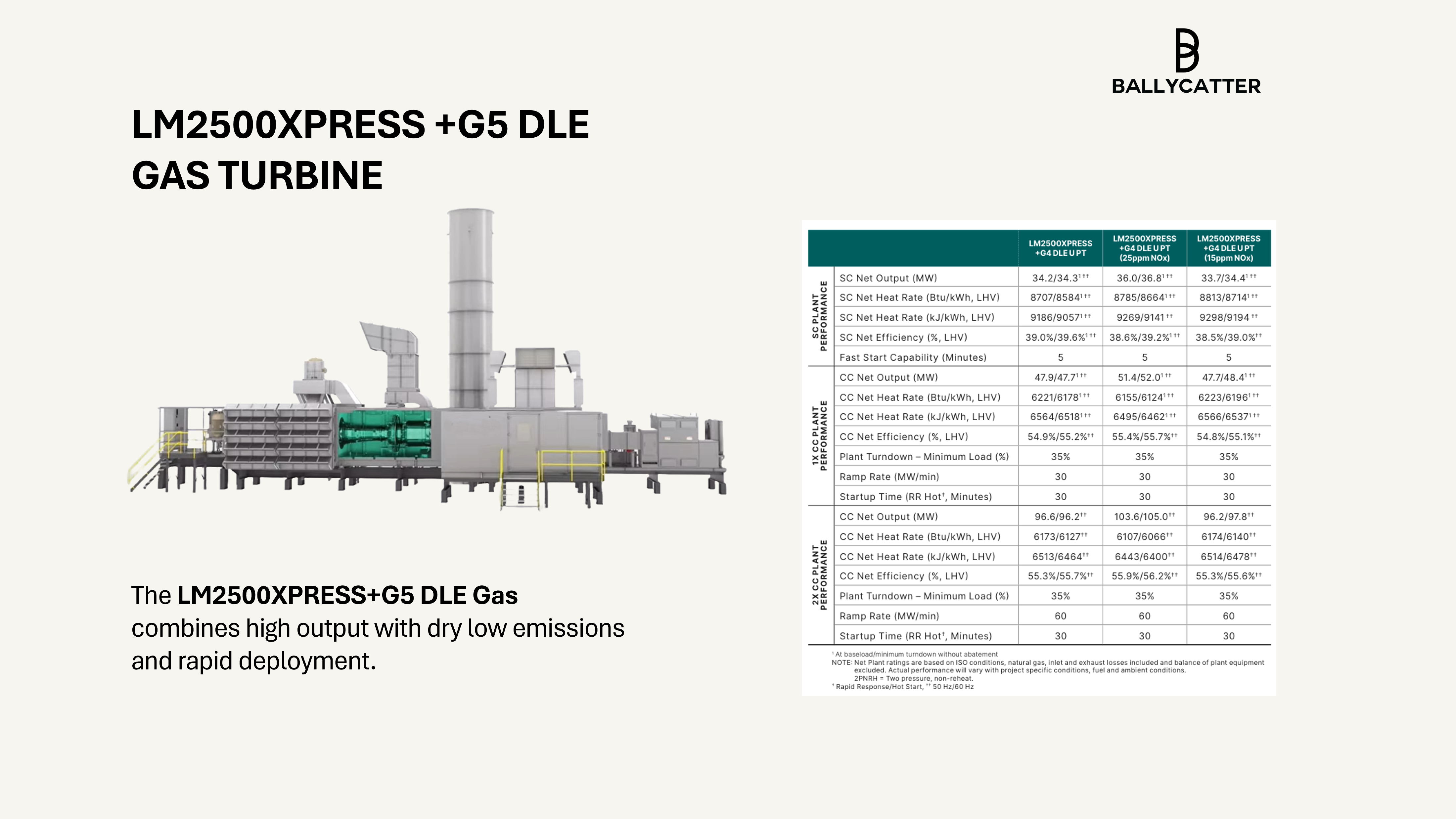The height and width of the screenshot is (819, 1456).
Task: Click the cell value '39.0%/39.6%'
Action: [x=1060, y=338]
